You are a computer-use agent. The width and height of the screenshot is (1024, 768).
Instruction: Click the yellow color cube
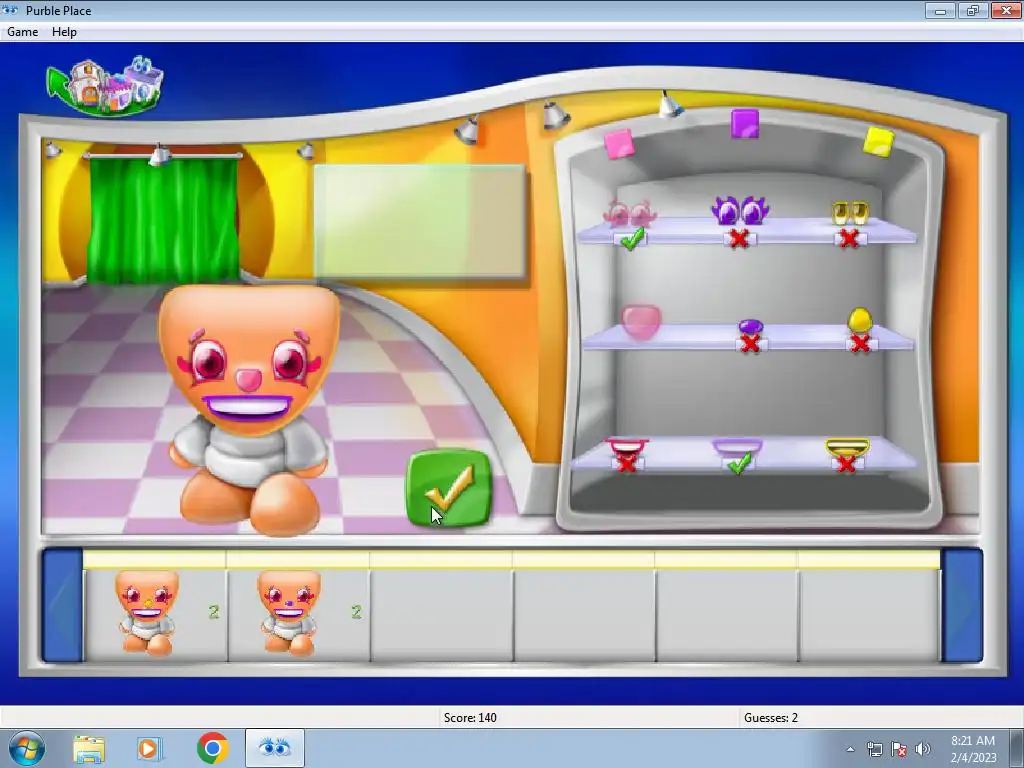(x=878, y=142)
